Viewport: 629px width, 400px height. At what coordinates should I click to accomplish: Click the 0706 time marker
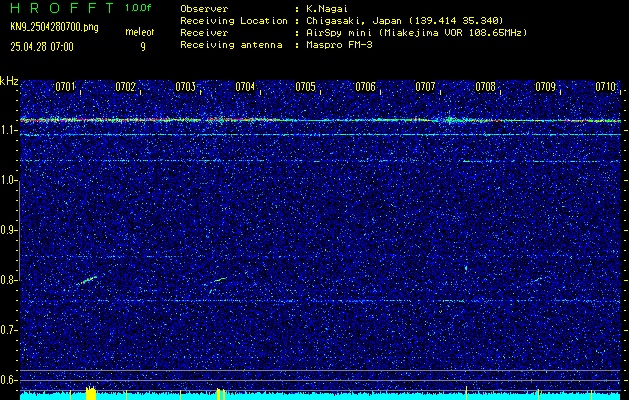coord(365,87)
